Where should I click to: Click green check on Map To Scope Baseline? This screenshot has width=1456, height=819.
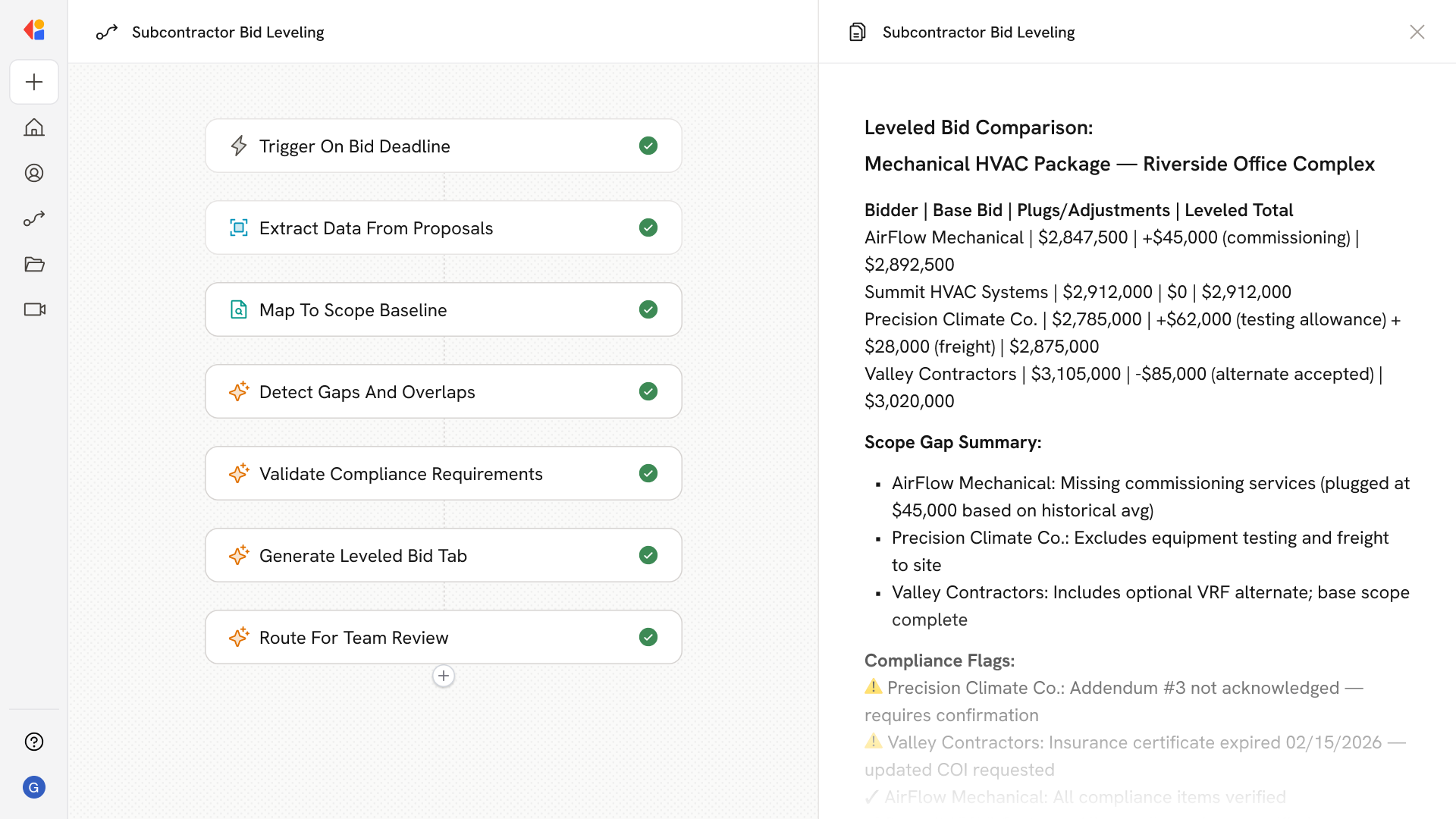tap(648, 309)
